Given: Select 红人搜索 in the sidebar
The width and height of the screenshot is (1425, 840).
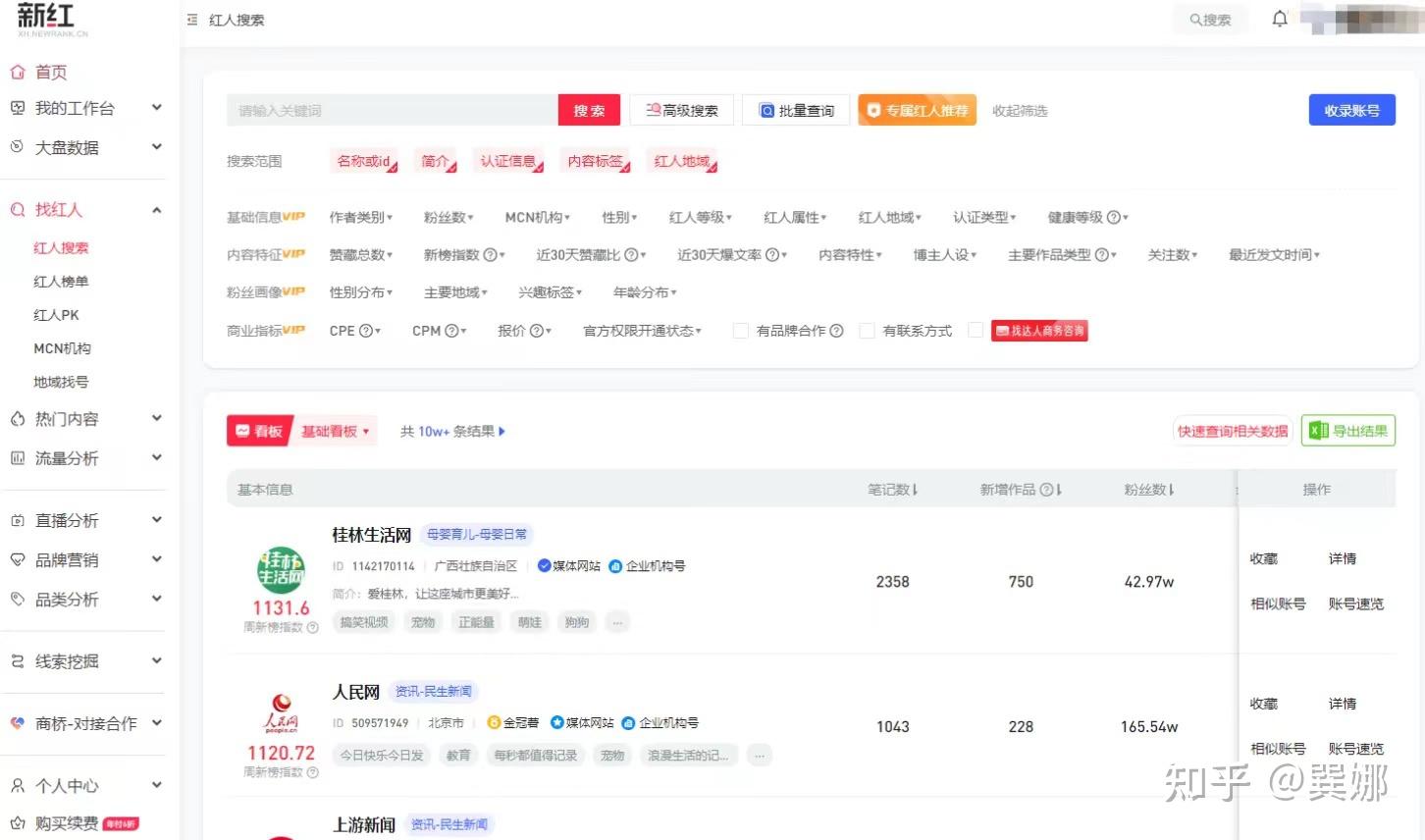Looking at the screenshot, I should [61, 248].
